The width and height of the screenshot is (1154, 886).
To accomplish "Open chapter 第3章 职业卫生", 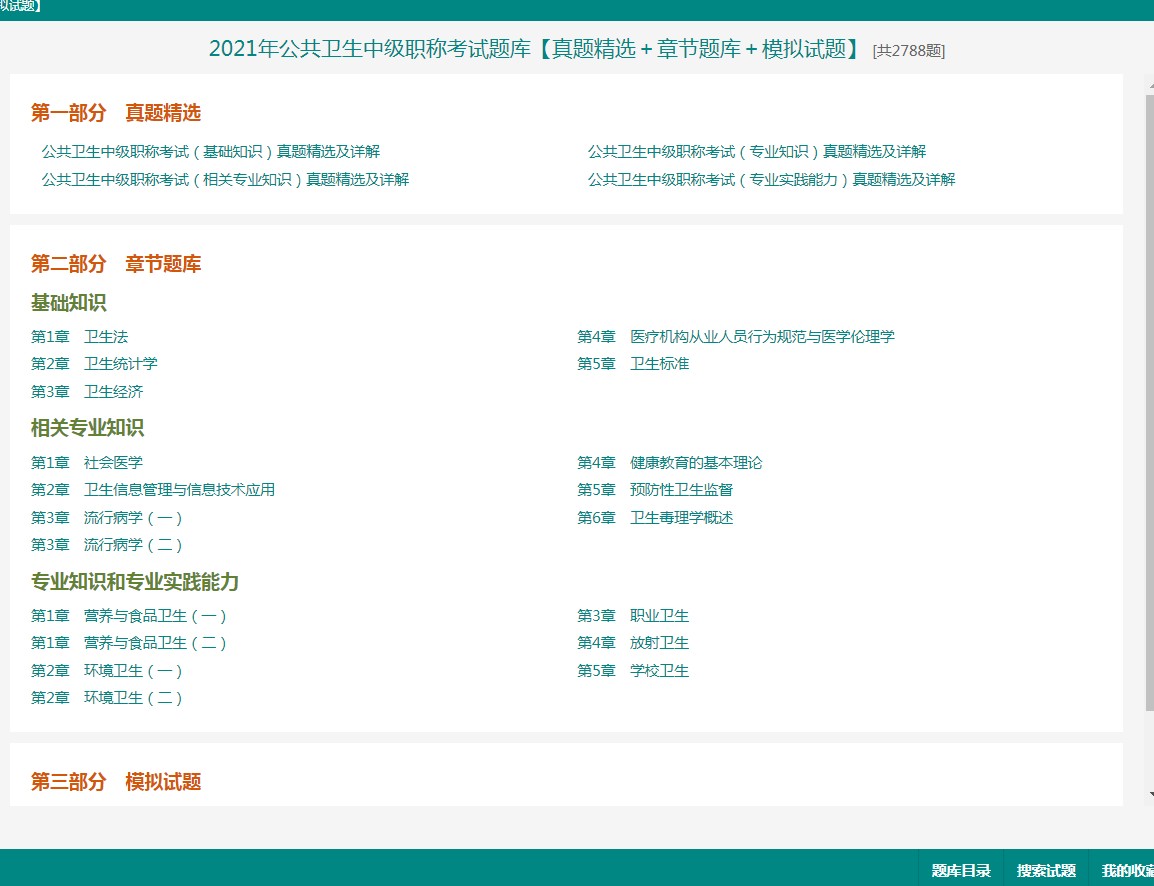I will (633, 616).
